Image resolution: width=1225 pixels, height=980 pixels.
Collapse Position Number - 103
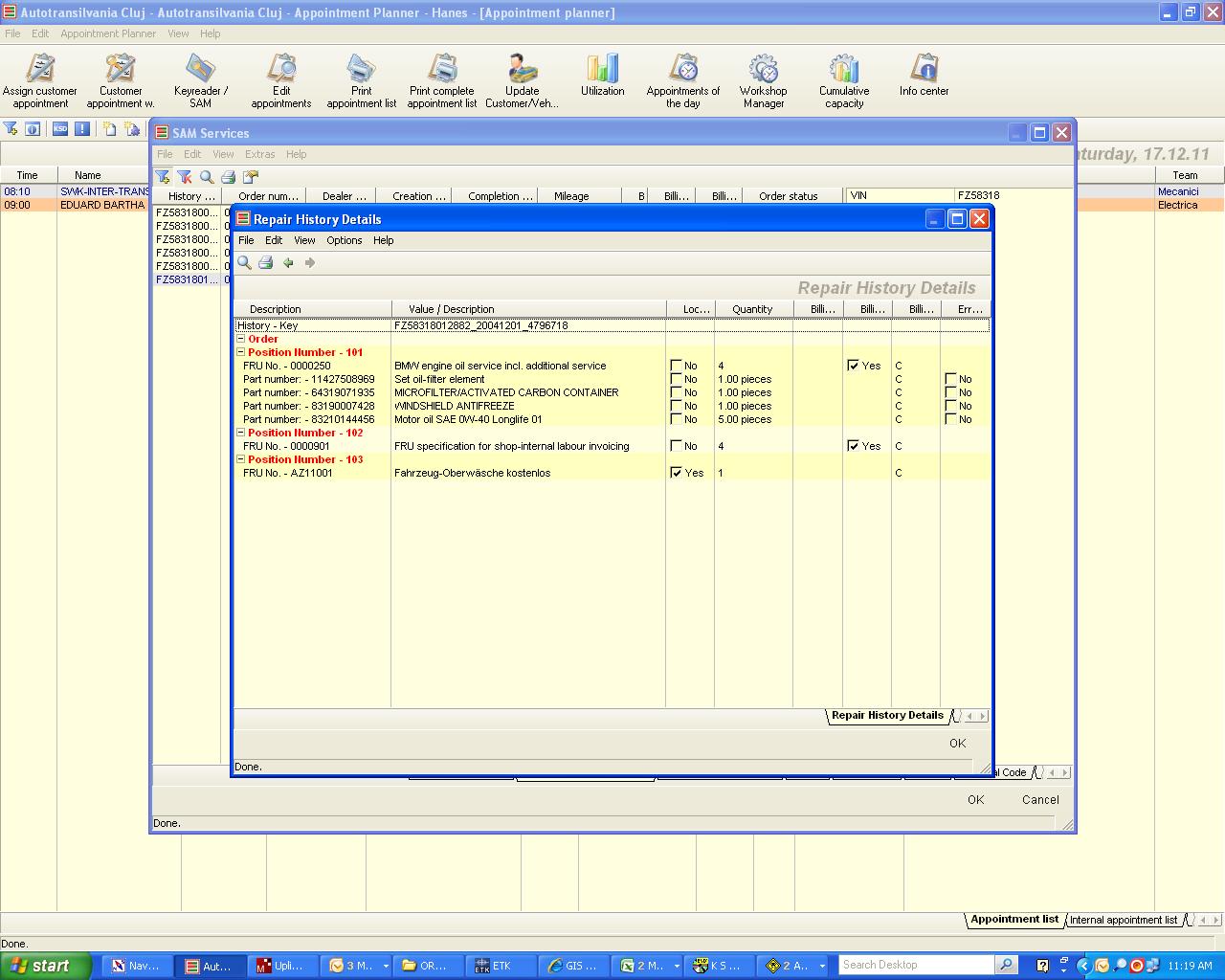pos(241,459)
